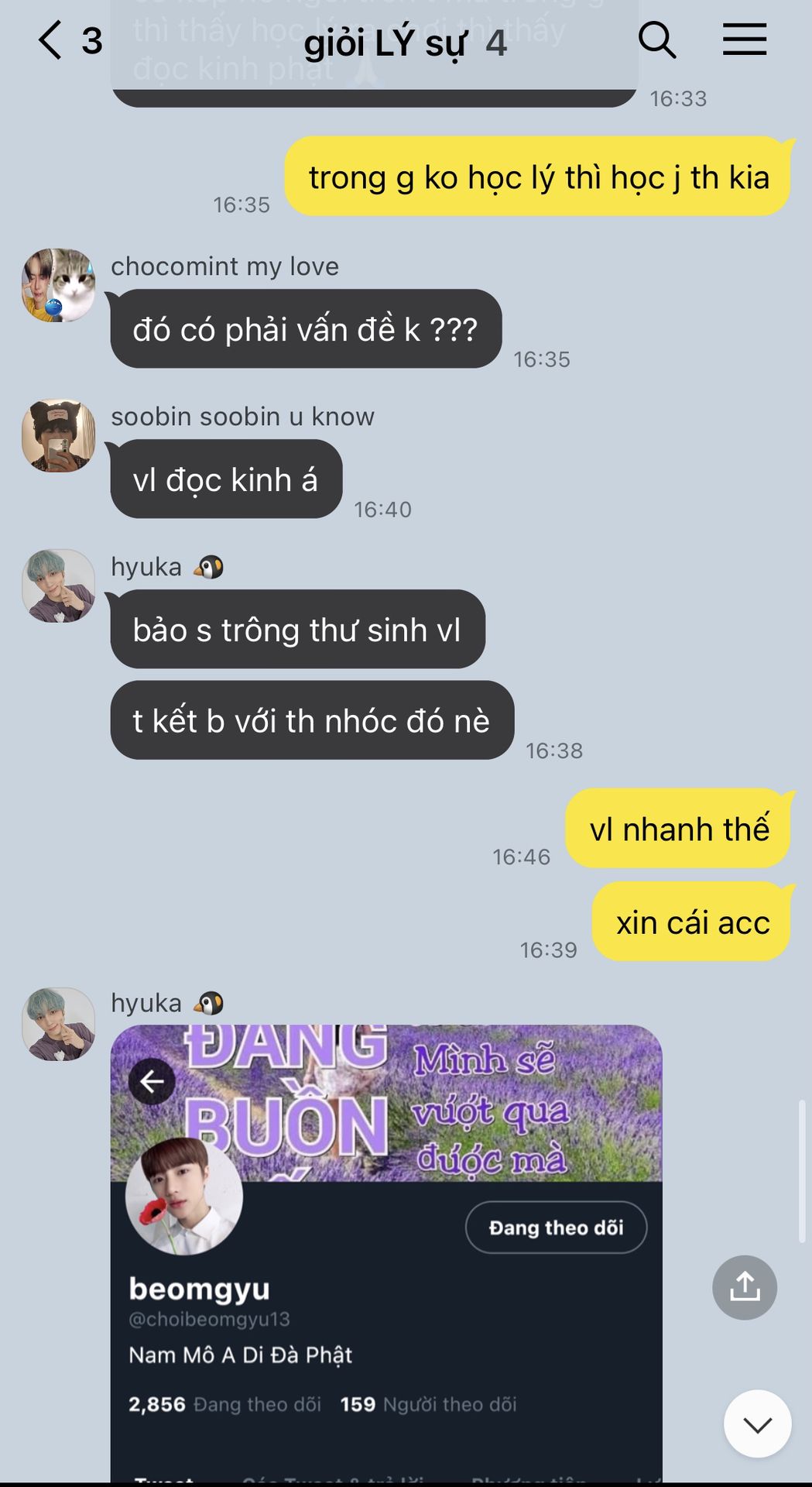Open the shared beomgyu profile screenshot
The image size is (812, 1487).
point(386,1253)
